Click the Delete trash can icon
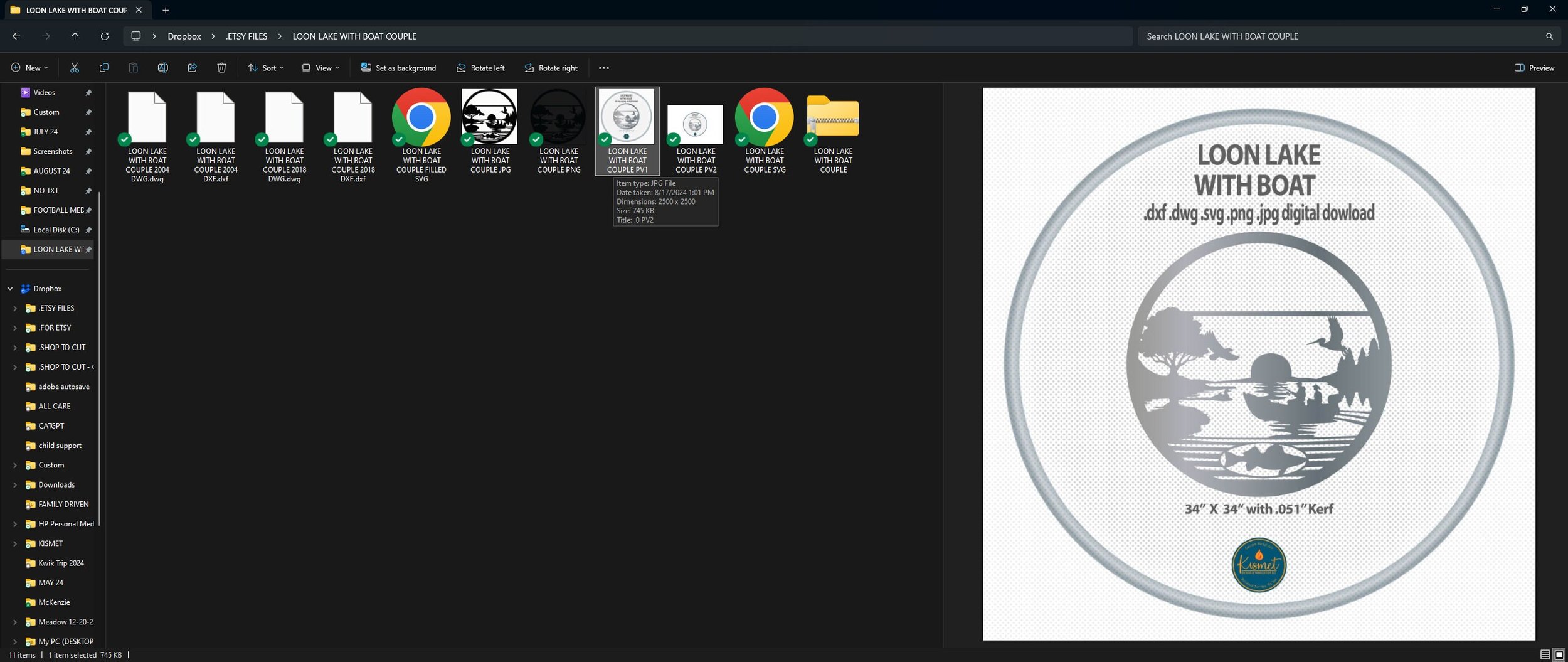Viewport: 1568px width, 662px height. coord(221,68)
